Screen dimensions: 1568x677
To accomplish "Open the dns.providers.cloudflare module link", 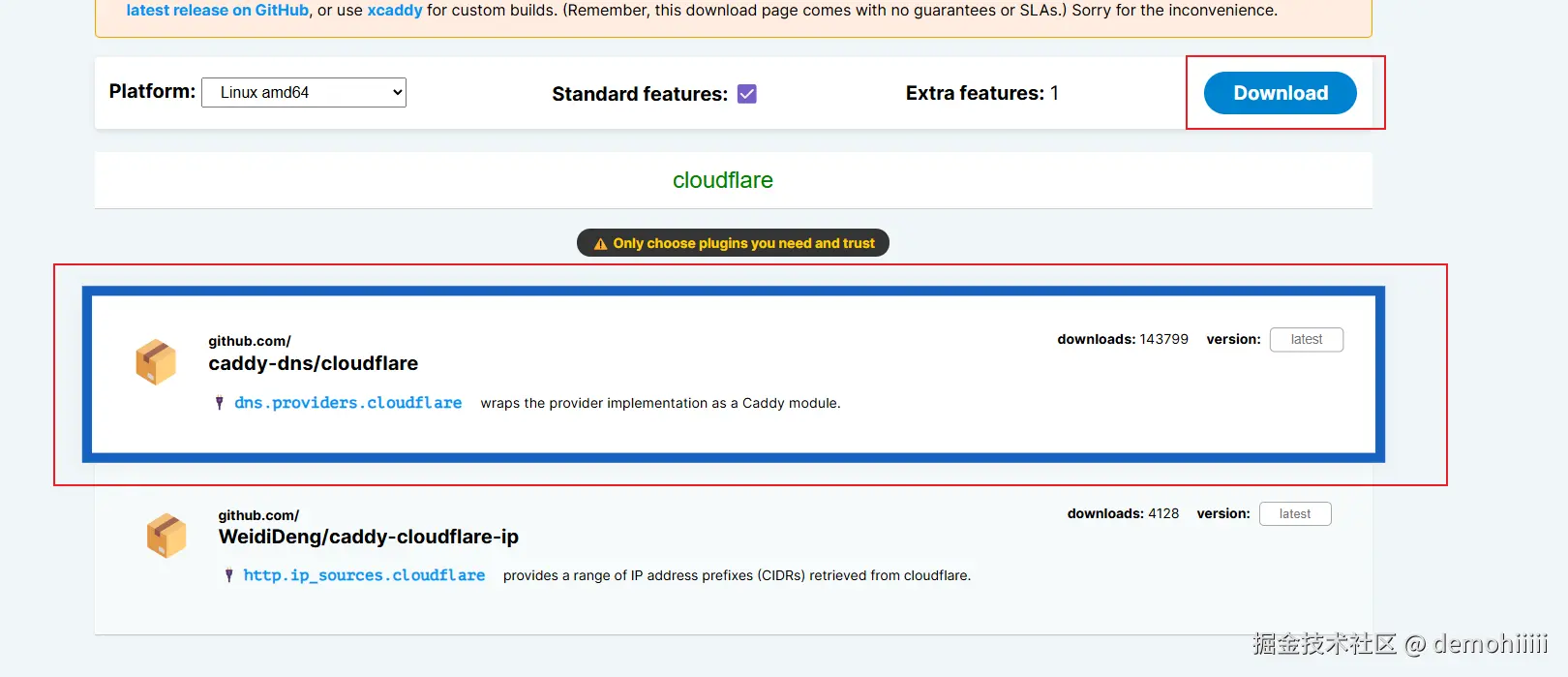I will pyautogui.click(x=348, y=403).
